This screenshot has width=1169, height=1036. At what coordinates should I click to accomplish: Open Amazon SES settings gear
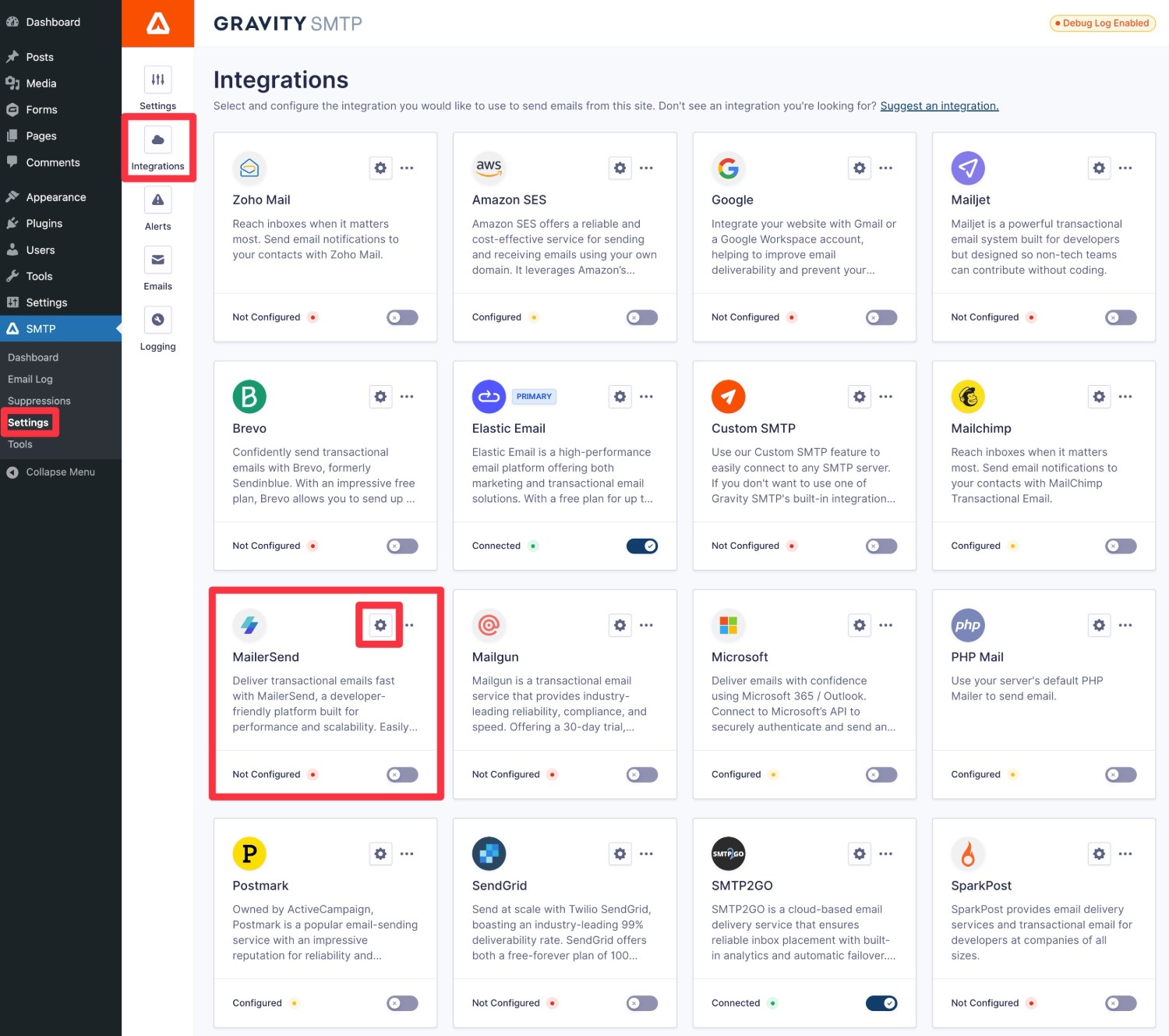point(620,168)
